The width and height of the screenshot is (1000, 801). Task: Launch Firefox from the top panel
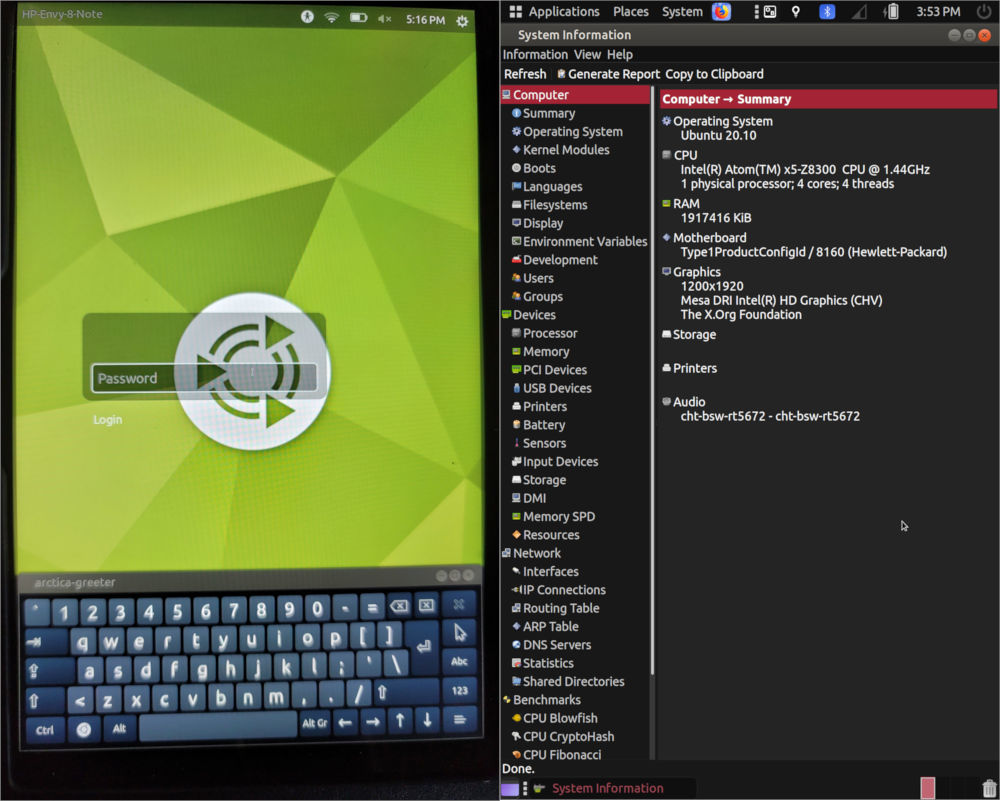pos(721,11)
